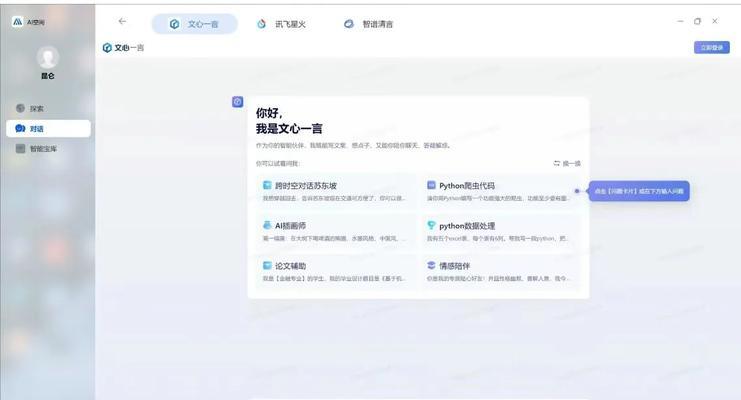741x400 pixels.
Task: Switch to the 智谱清言 tab
Action: (x=368, y=24)
